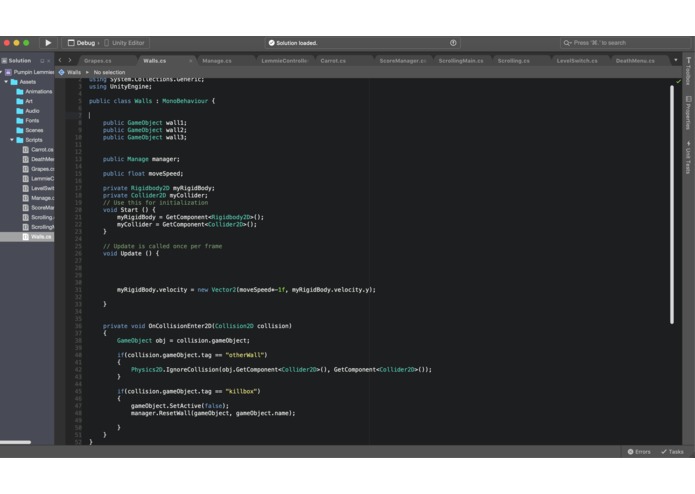Collapse the Assets folder arrow
Screen dimensions: 695x494
click(x=6, y=82)
